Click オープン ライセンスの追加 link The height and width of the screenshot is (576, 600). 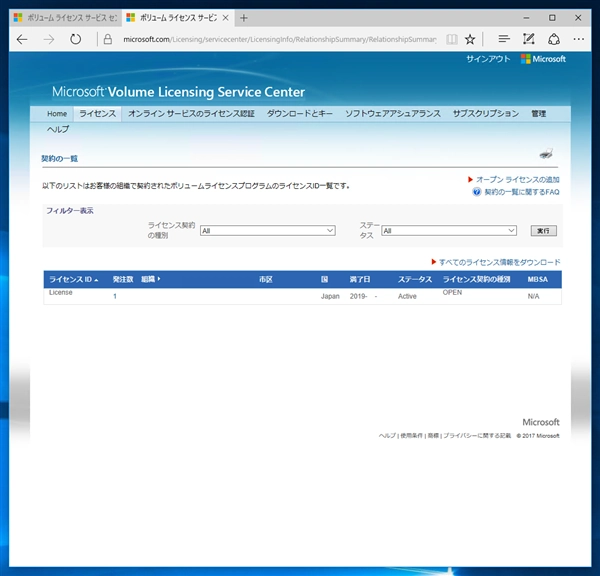(x=517, y=179)
